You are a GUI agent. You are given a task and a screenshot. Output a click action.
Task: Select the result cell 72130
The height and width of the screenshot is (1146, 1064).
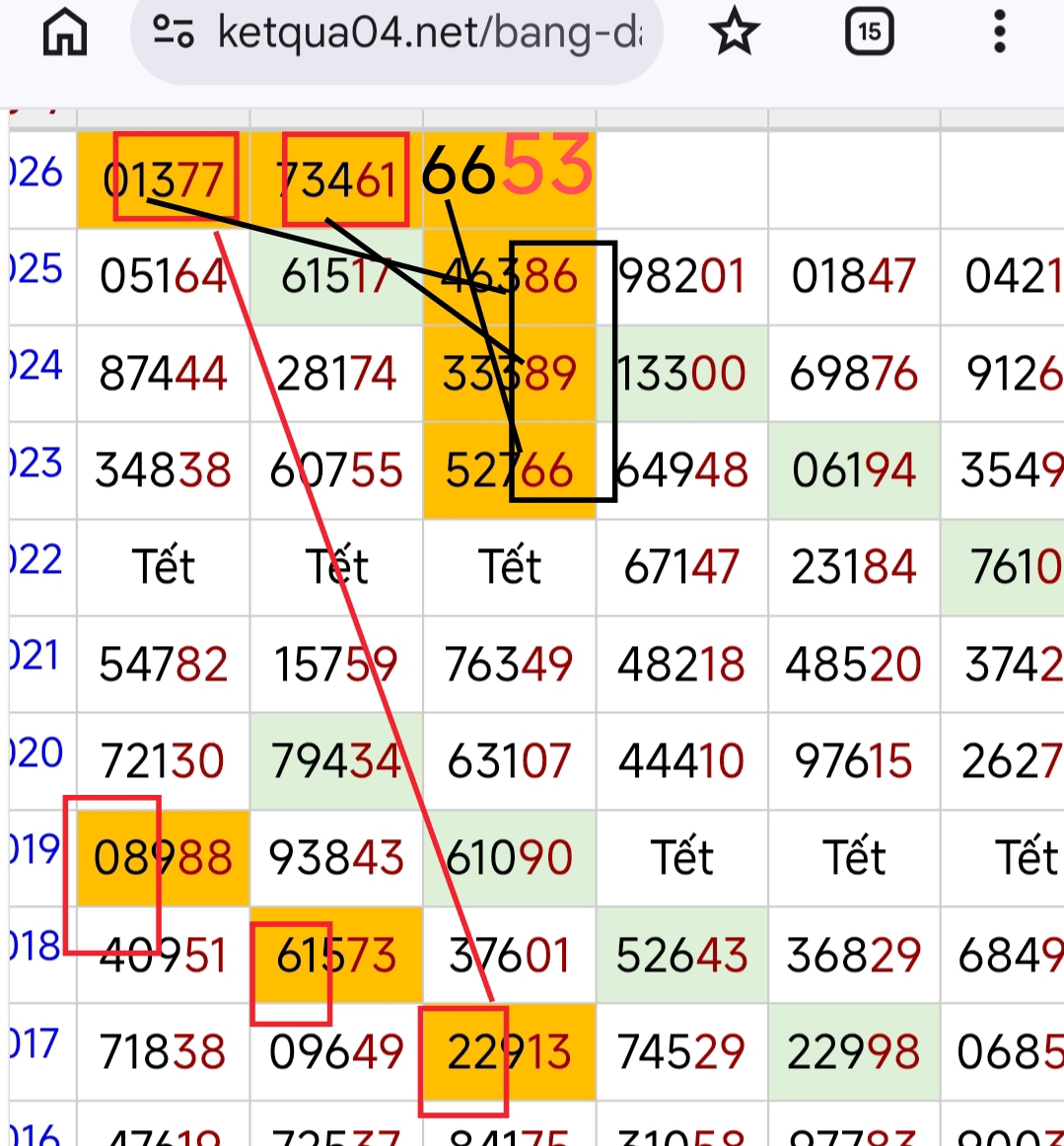coord(163,760)
